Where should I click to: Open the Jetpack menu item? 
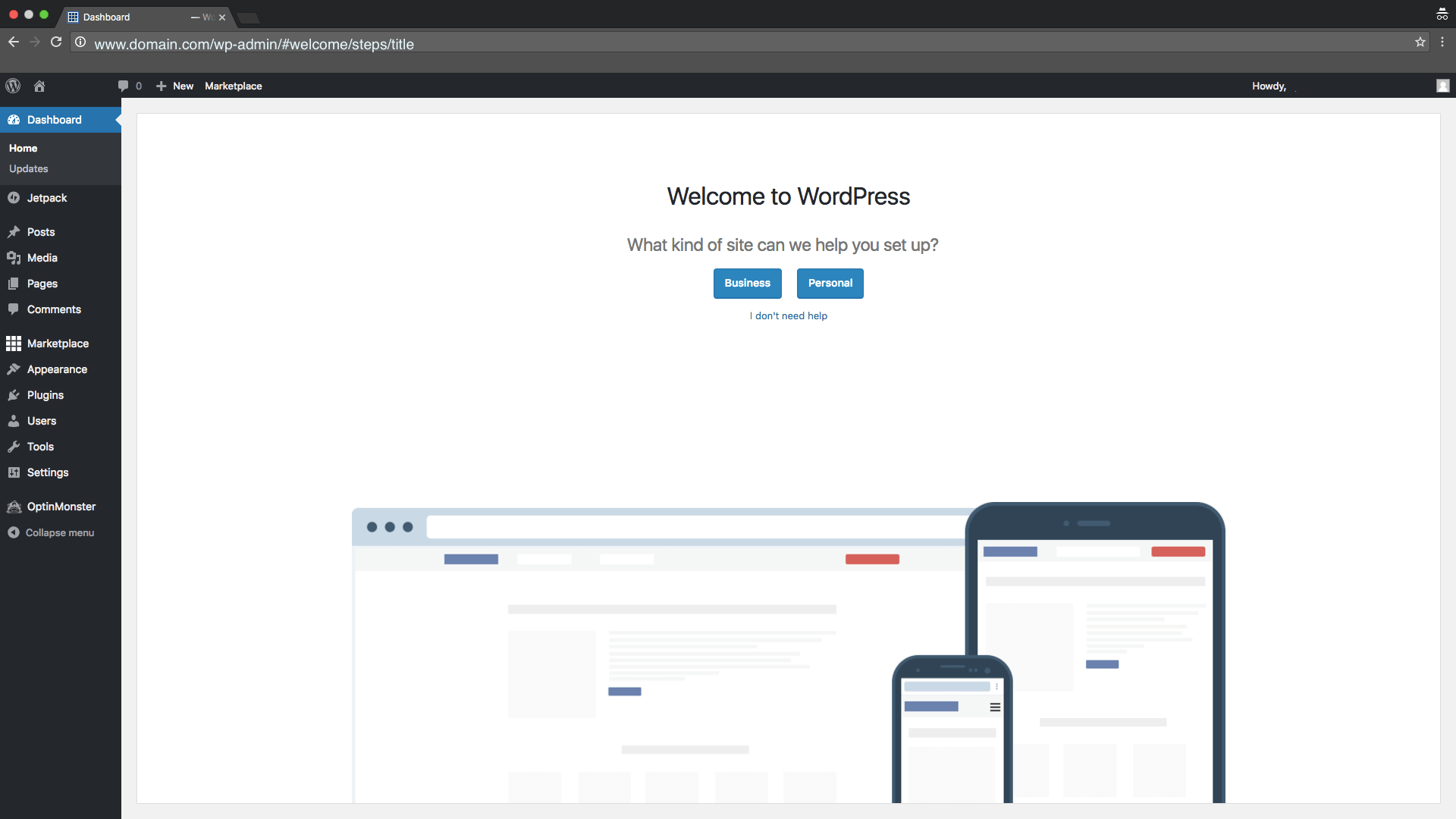coord(47,197)
